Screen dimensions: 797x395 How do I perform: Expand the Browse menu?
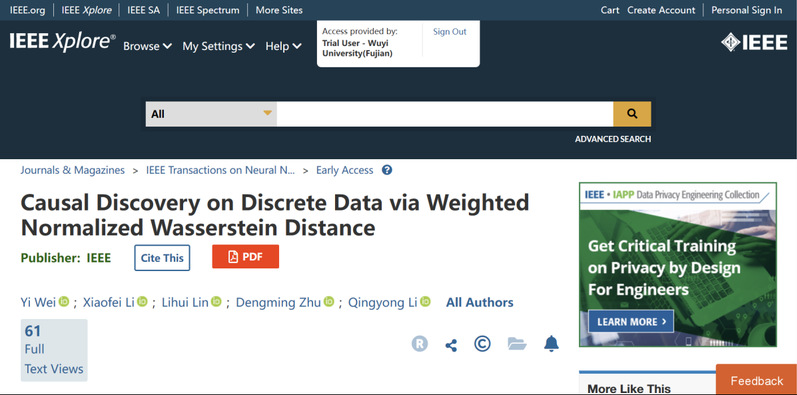(147, 46)
